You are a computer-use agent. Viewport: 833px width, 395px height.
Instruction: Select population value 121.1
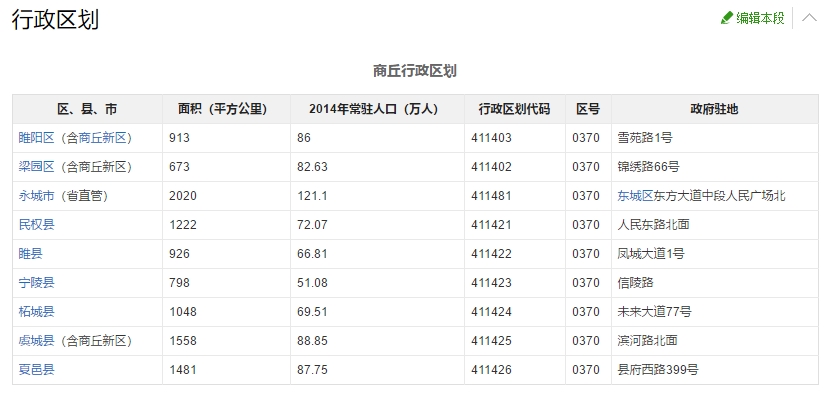pyautogui.click(x=312, y=196)
